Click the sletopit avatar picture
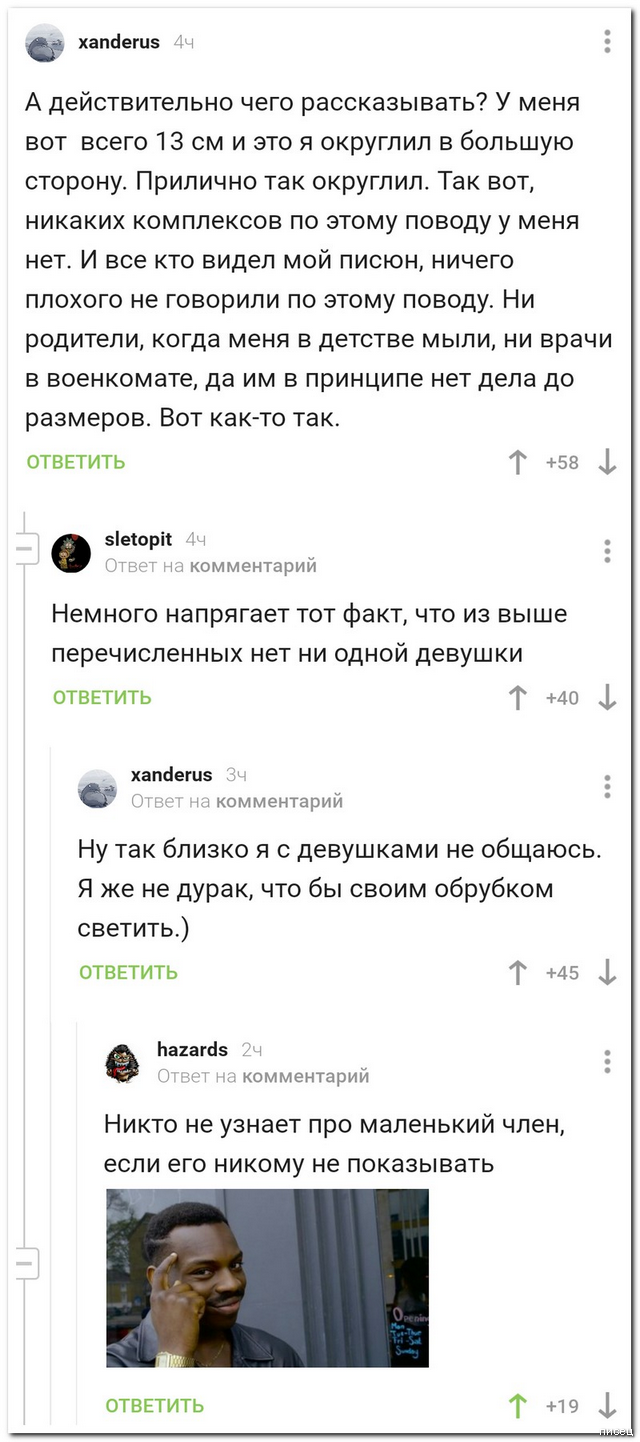 click(x=71, y=552)
